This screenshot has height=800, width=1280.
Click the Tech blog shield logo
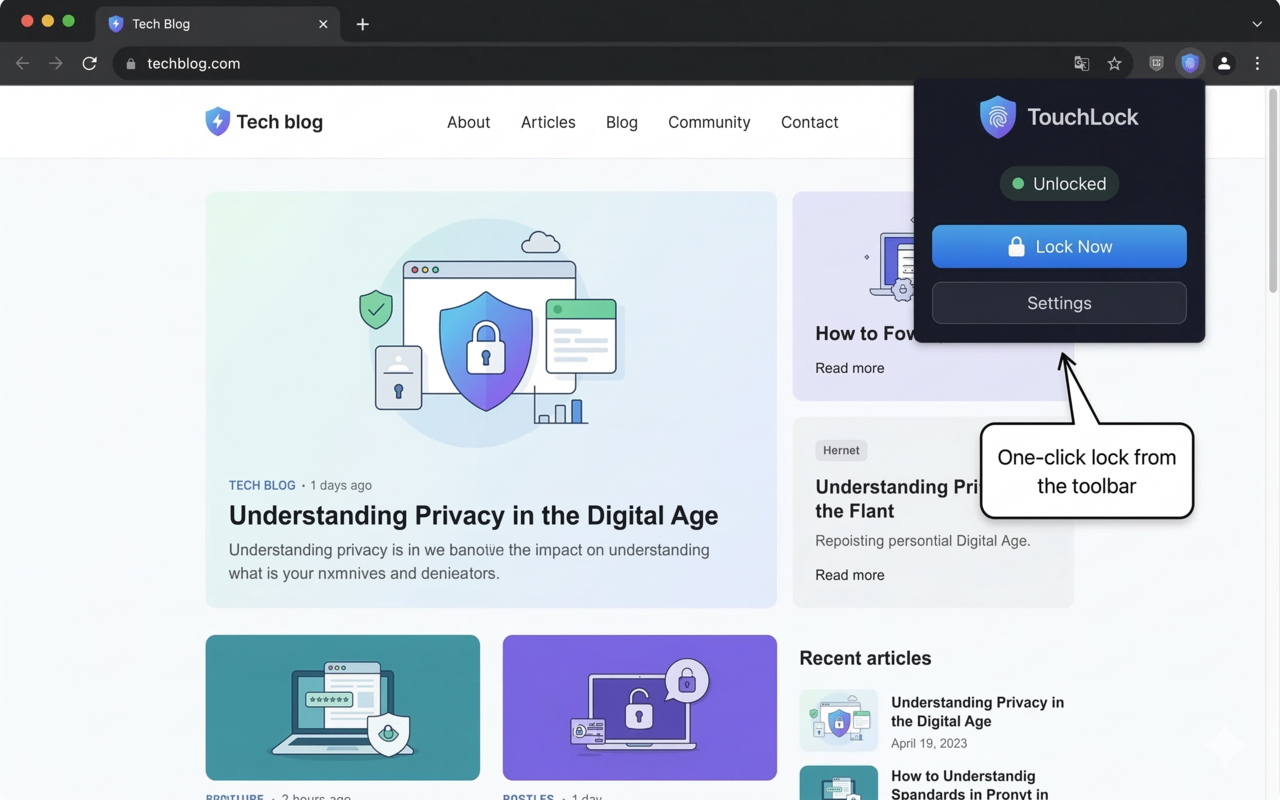(x=217, y=121)
